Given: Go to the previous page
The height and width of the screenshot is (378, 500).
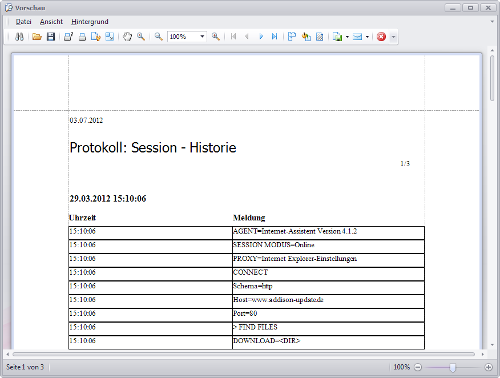Looking at the screenshot, I should click(x=247, y=37).
